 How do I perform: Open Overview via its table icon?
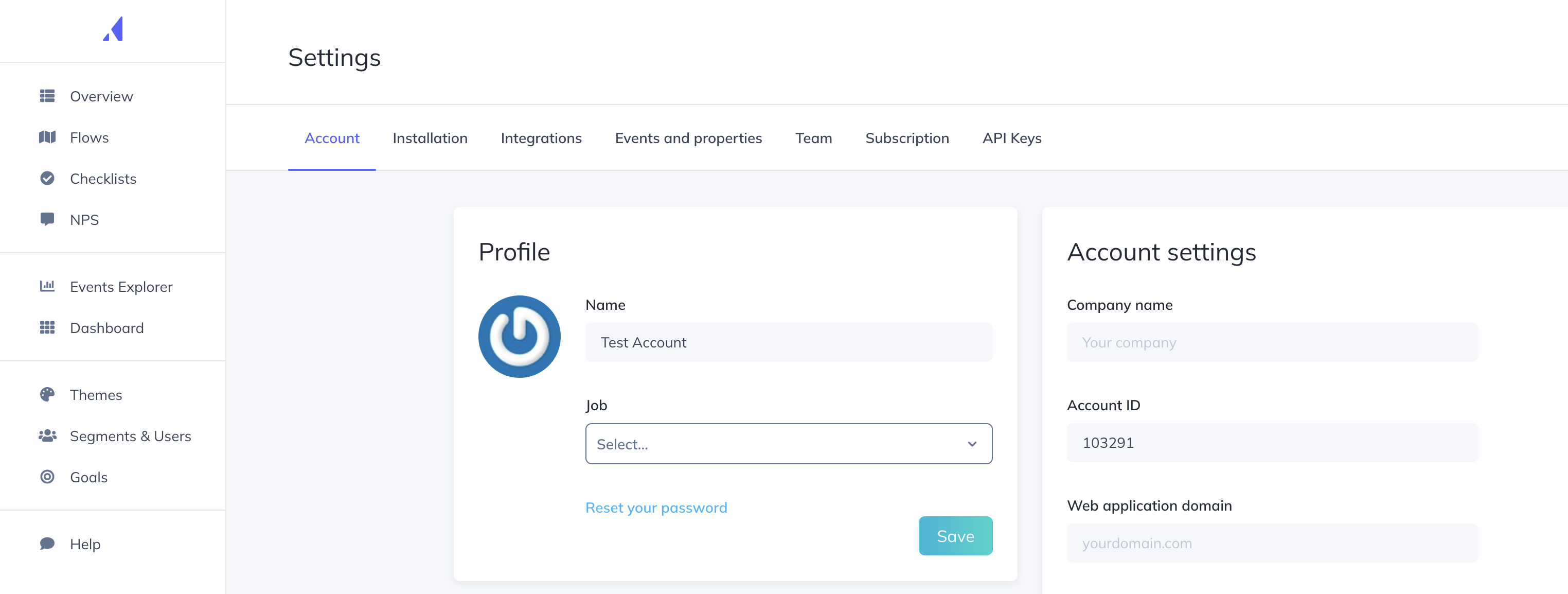coord(47,96)
